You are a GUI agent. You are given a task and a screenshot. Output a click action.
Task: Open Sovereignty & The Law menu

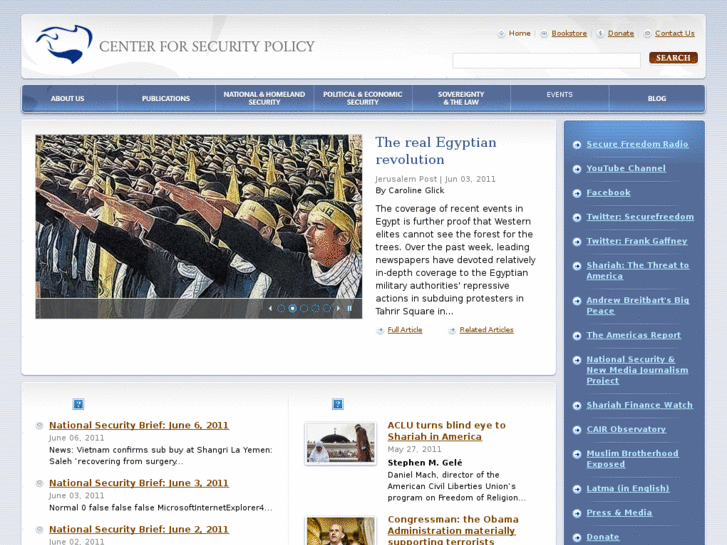(461, 98)
